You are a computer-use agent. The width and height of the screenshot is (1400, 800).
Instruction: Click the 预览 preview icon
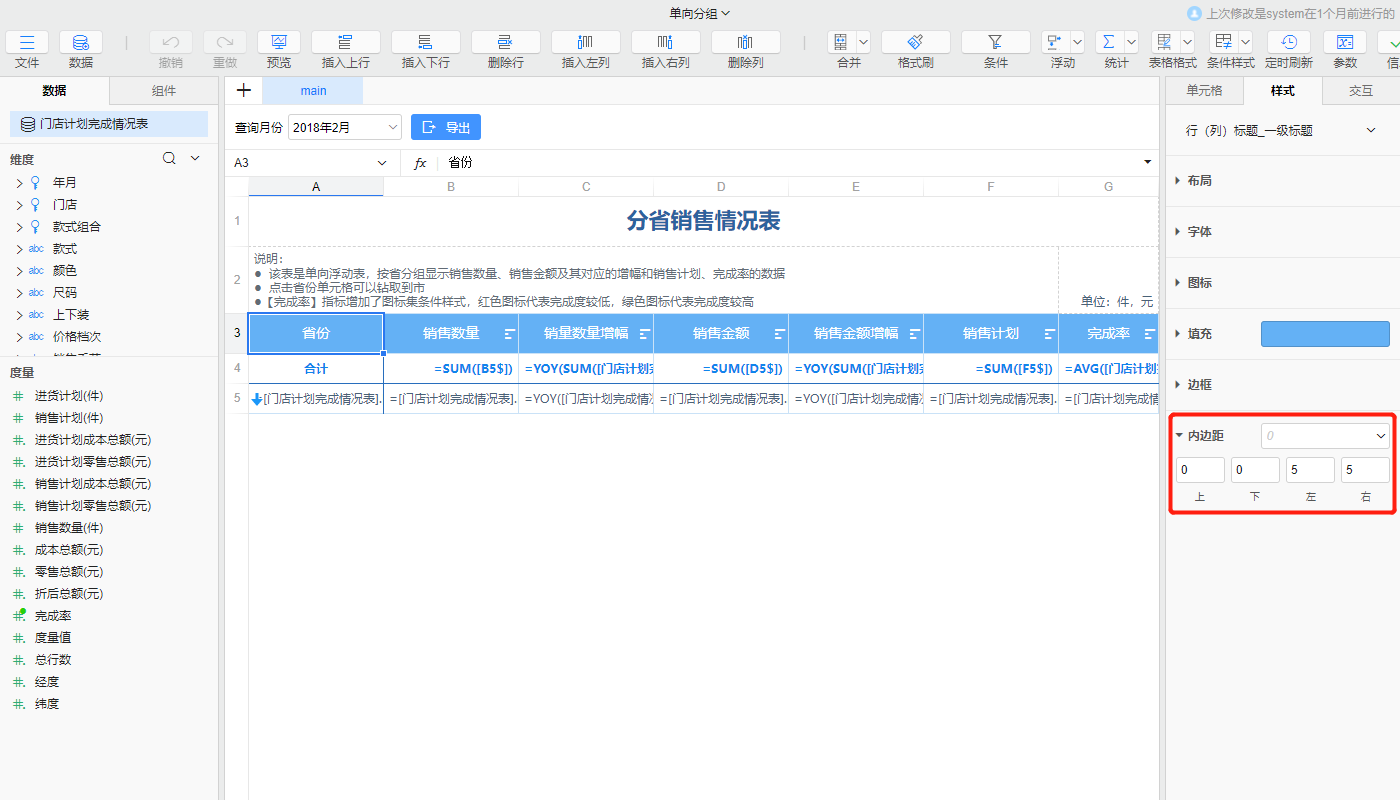(278, 43)
